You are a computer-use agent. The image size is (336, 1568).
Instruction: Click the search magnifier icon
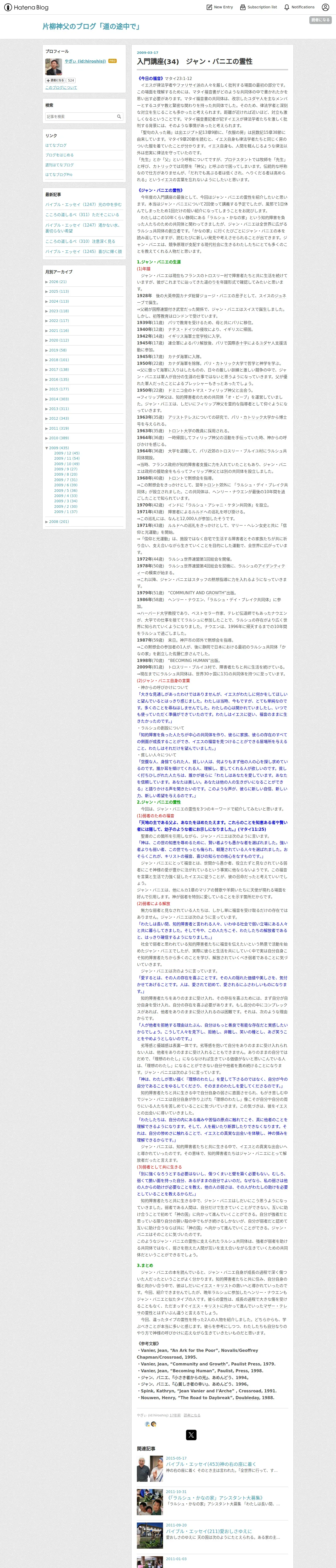pos(119,116)
